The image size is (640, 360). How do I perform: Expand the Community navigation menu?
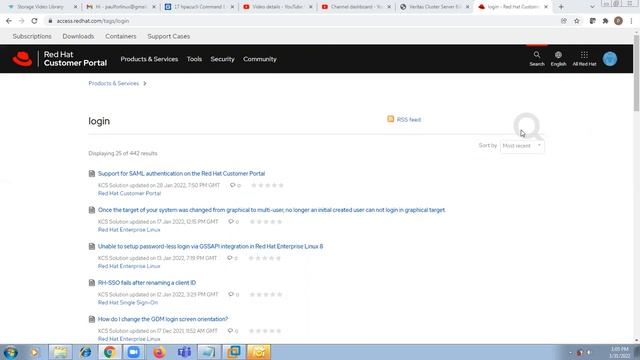pos(260,59)
